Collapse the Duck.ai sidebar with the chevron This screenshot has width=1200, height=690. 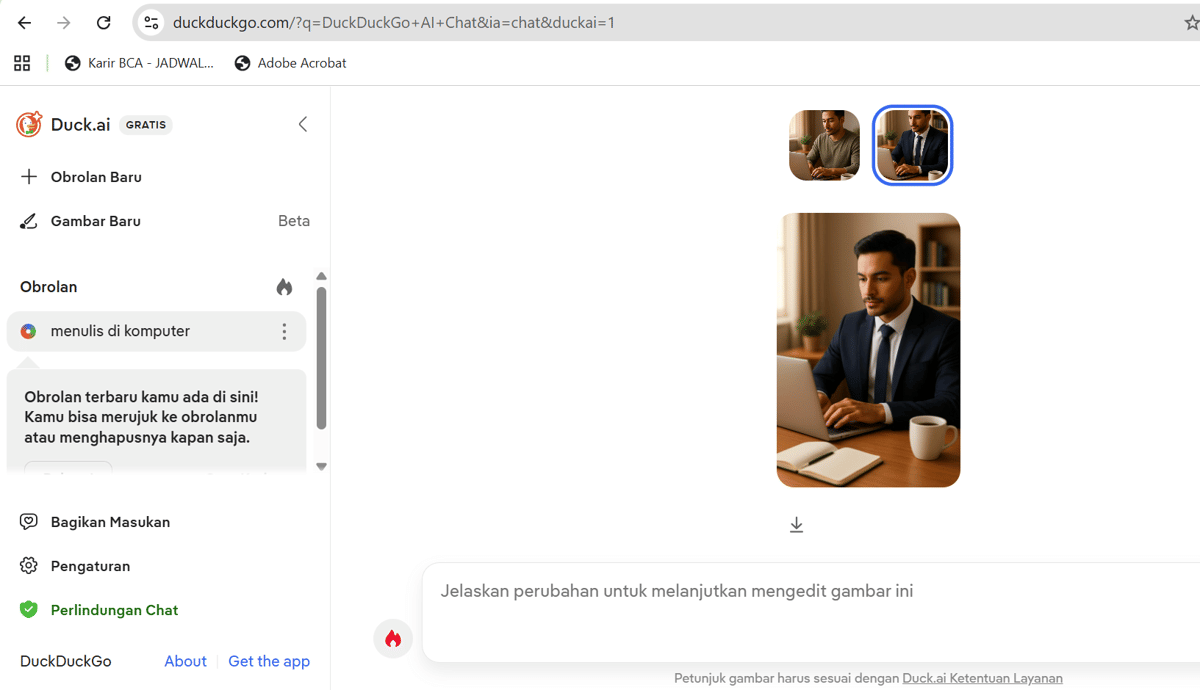(303, 124)
